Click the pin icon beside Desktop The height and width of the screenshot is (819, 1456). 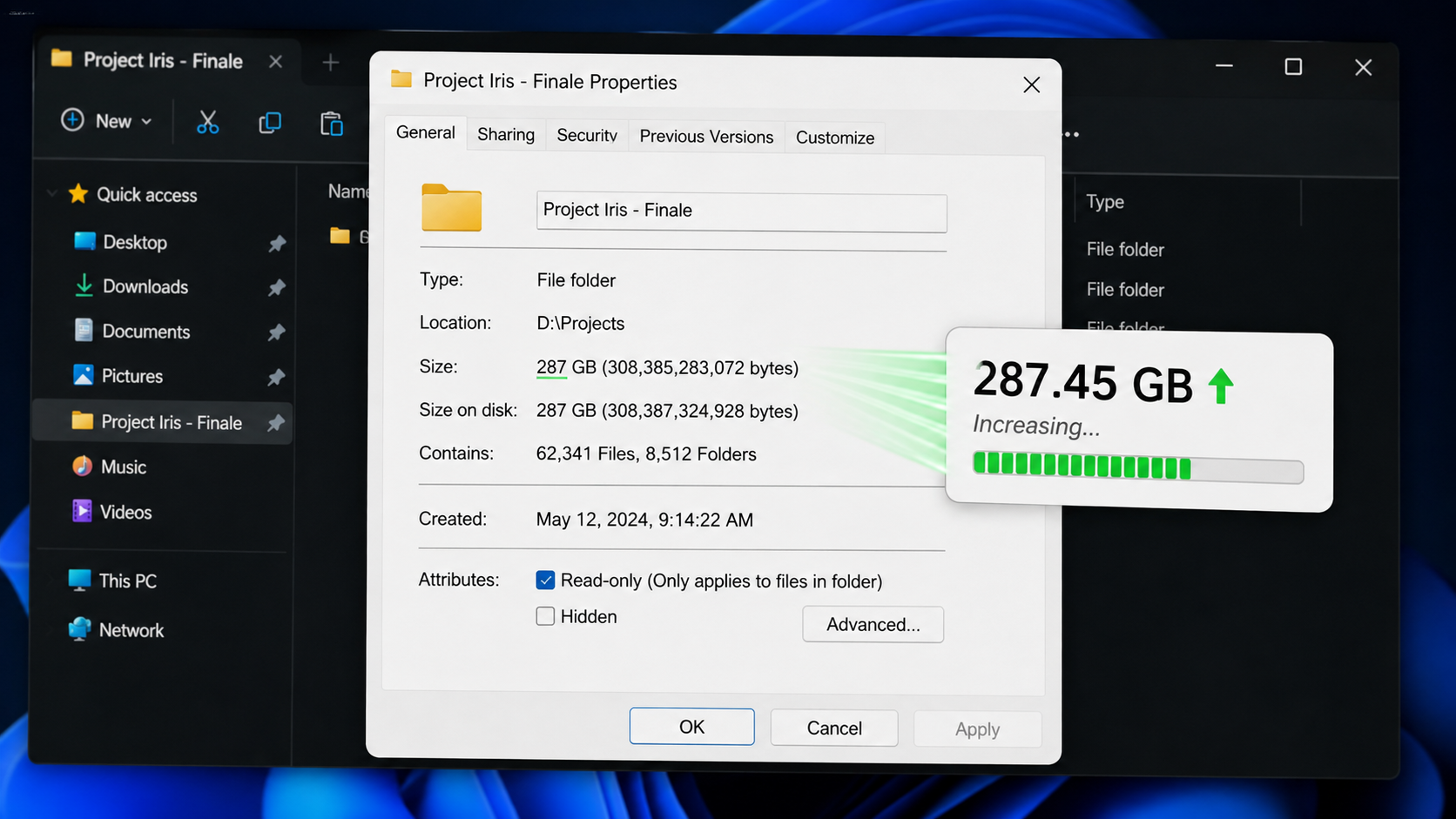pos(277,244)
